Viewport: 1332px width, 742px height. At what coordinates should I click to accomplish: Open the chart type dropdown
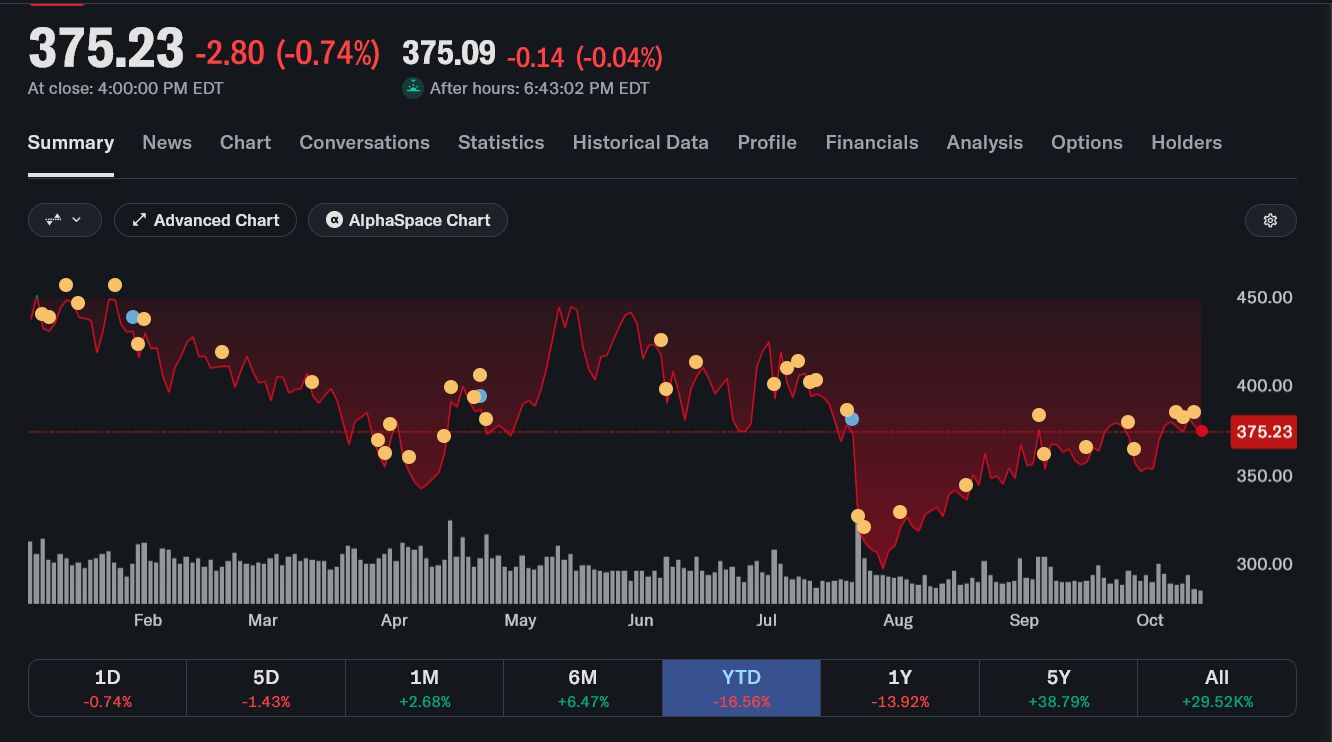pos(65,220)
